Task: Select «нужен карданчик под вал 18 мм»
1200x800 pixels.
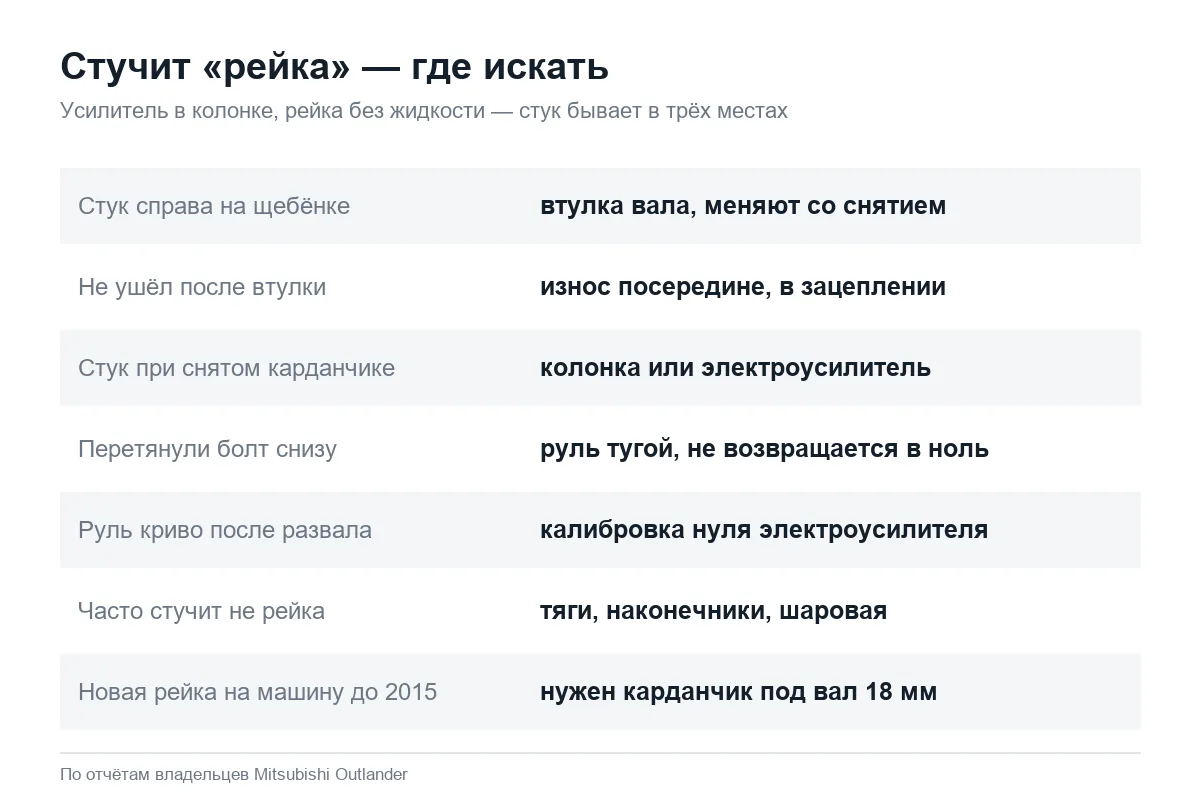Action: coord(738,692)
